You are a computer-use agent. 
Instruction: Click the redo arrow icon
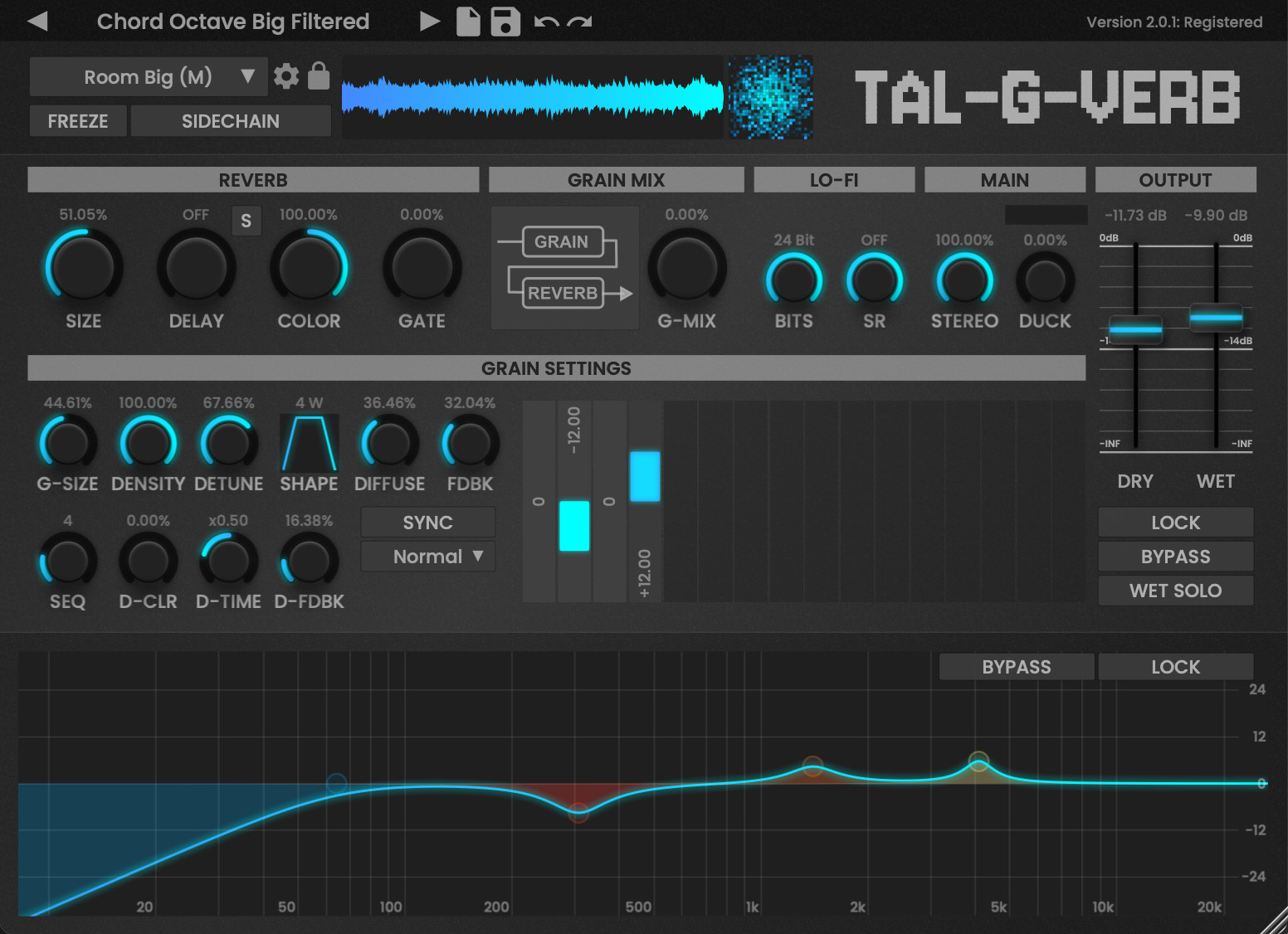coord(579,22)
